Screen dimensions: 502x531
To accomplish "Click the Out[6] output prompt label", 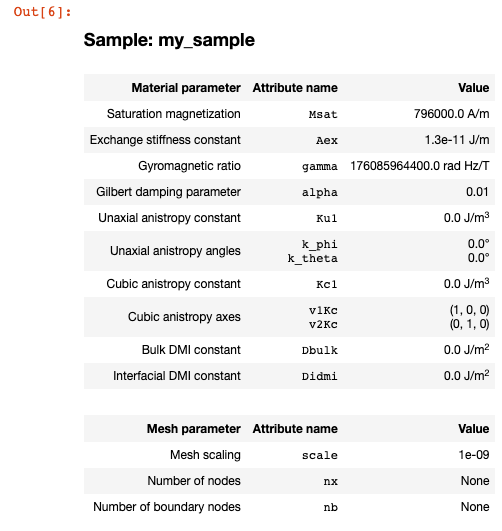I will click(x=43, y=12).
